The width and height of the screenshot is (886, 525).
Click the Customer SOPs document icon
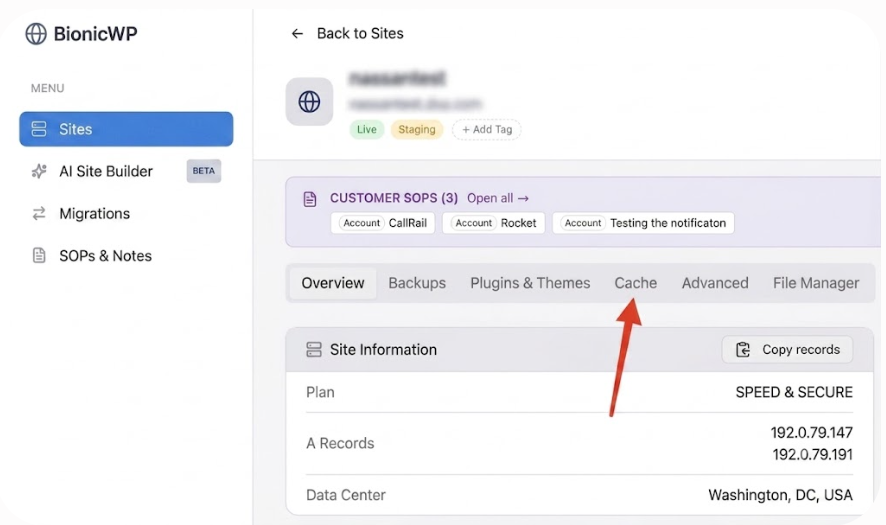click(x=310, y=199)
